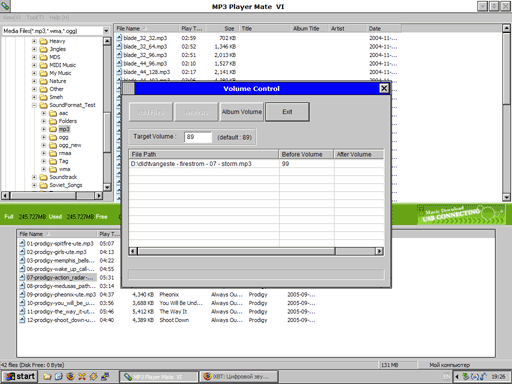Select the Folders subfolder icon
This screenshot has height=384, width=512.
click(53, 121)
